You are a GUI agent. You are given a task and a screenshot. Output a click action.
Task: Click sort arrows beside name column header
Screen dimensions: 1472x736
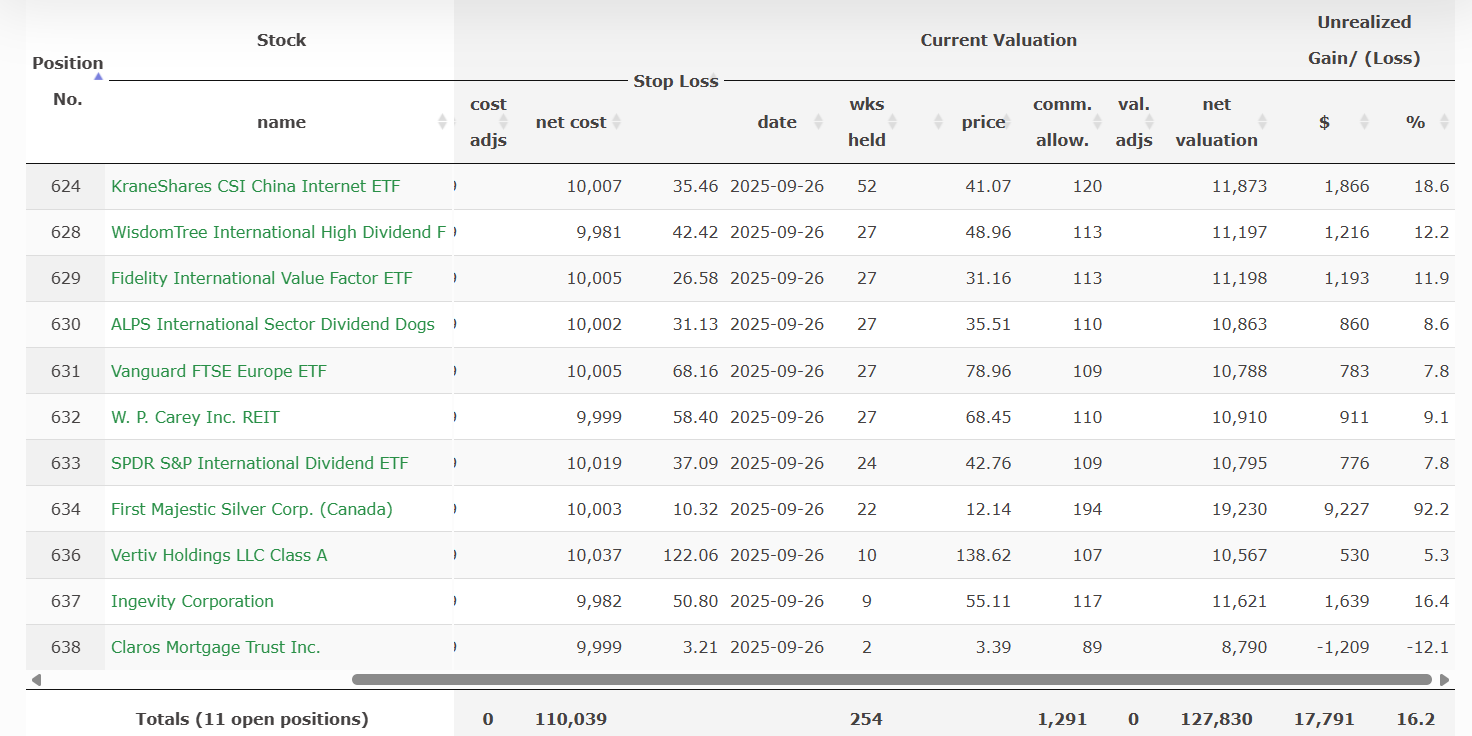[442, 122]
